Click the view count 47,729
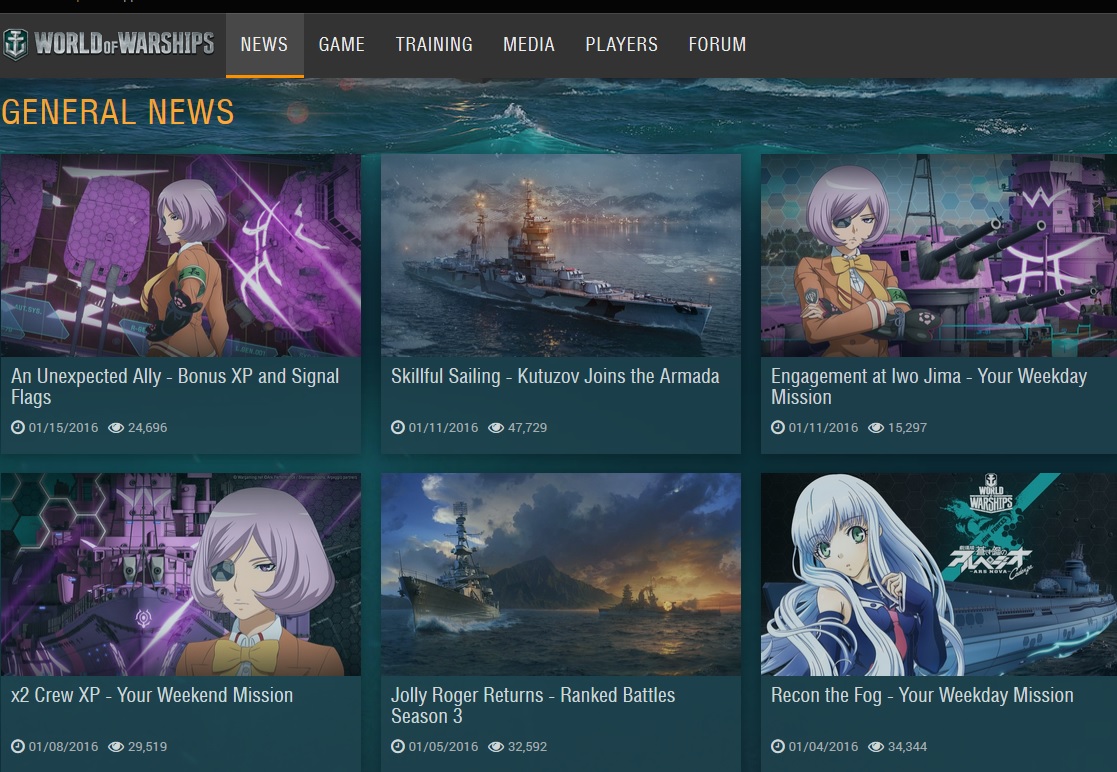 527,427
